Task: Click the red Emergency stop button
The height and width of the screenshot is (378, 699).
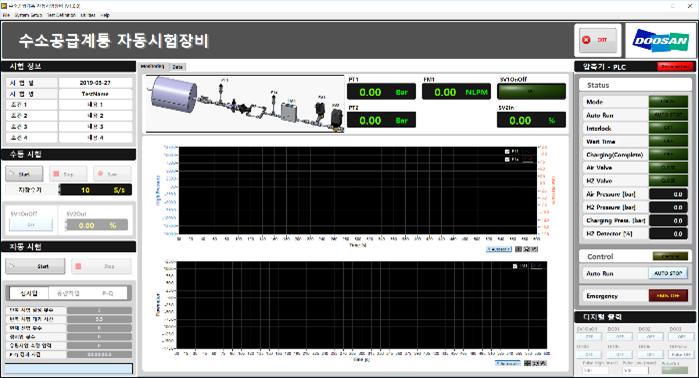Action: click(668, 296)
